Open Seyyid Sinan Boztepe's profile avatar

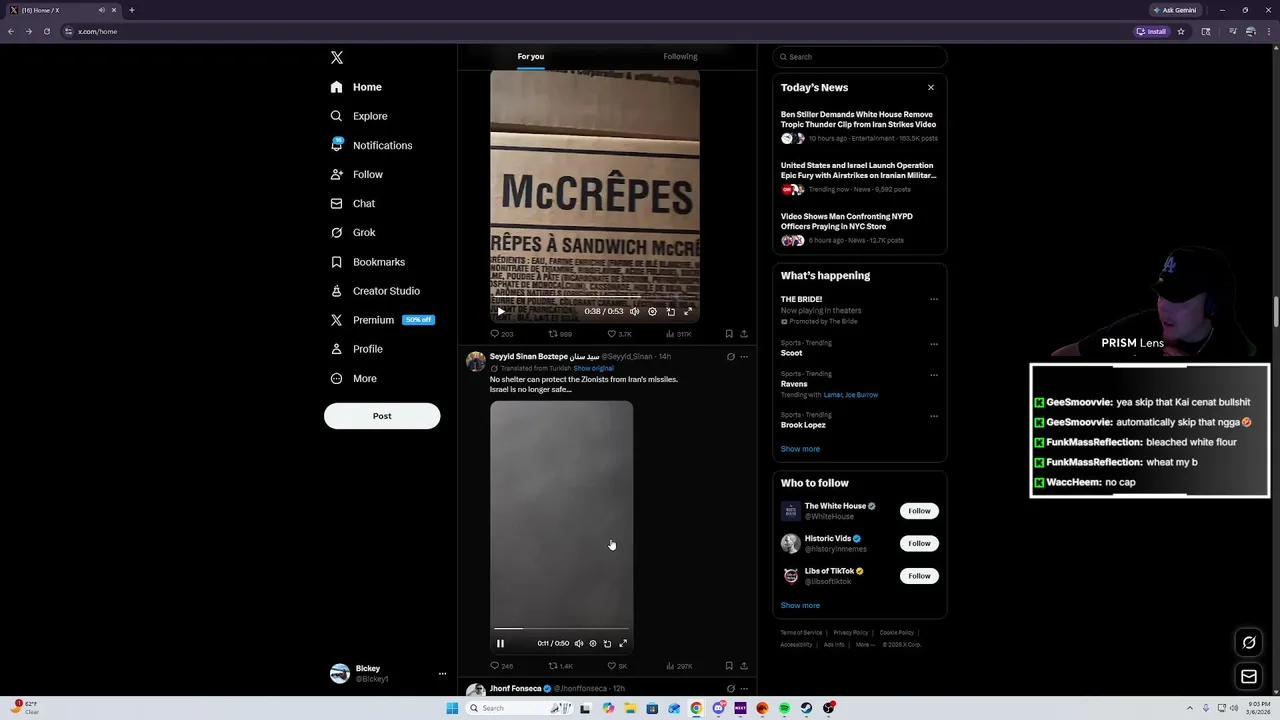[x=475, y=361]
